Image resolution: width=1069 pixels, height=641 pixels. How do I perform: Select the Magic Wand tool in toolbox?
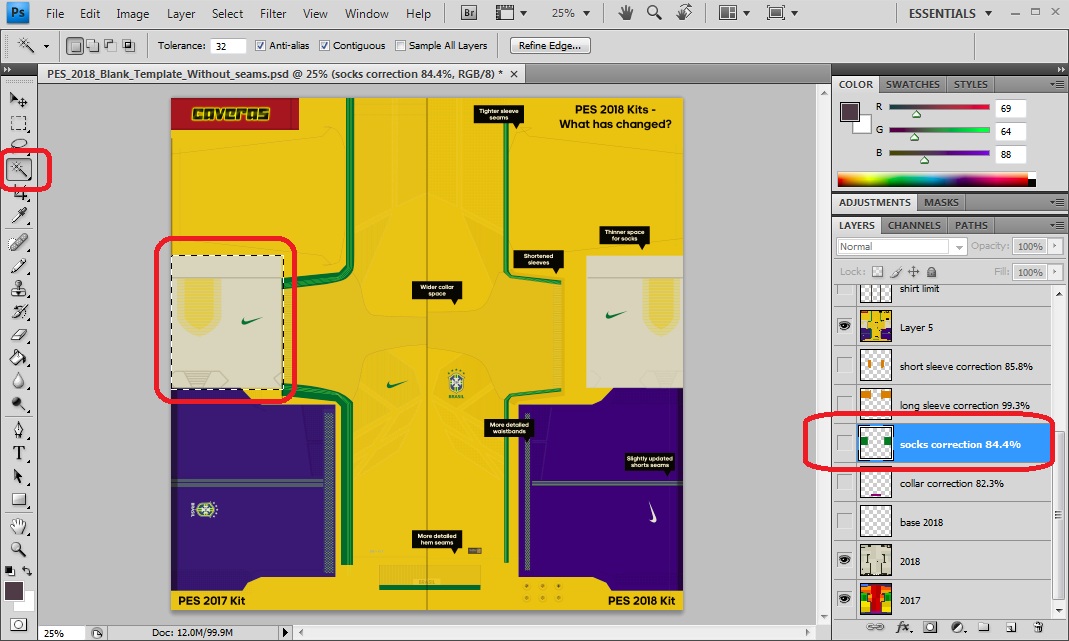click(x=19, y=168)
